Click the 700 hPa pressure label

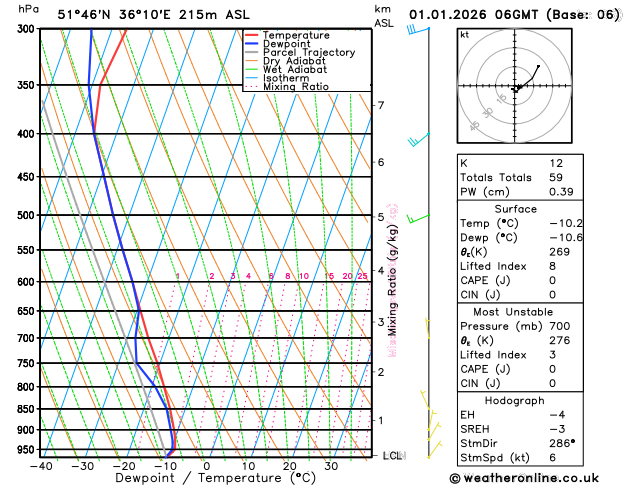click(x=28, y=338)
